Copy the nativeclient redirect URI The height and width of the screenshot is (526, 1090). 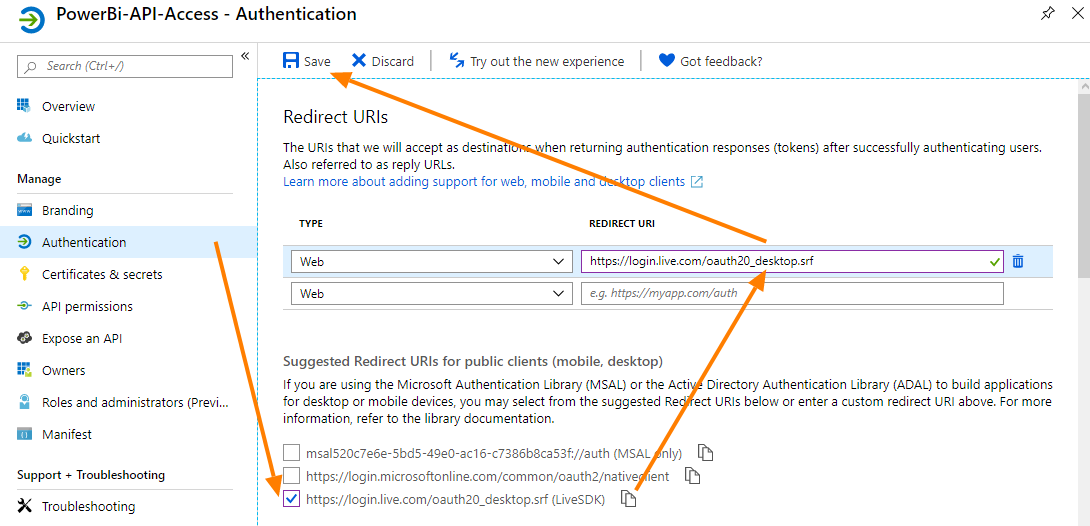pyautogui.click(x=692, y=476)
